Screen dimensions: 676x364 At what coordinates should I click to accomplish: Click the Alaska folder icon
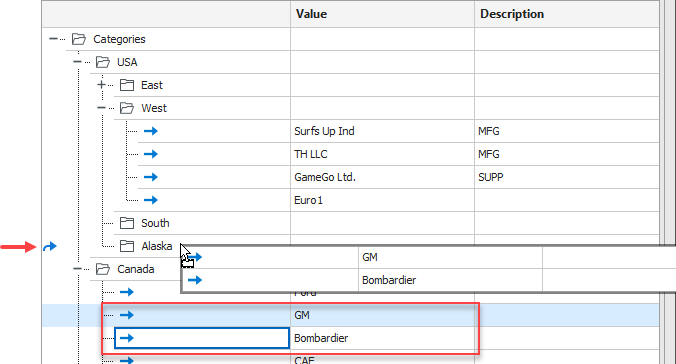tap(127, 246)
